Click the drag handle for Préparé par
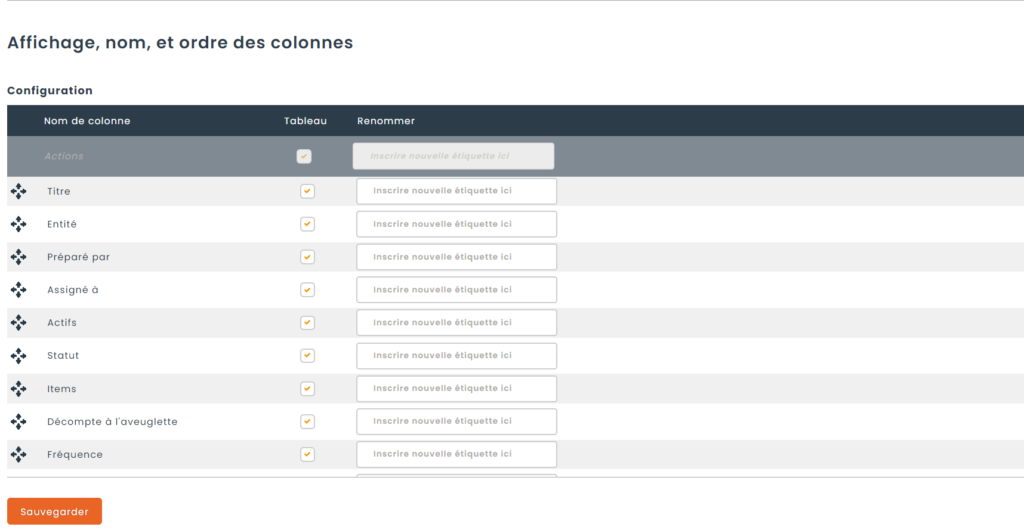The width and height of the screenshot is (1024, 530). coord(18,257)
